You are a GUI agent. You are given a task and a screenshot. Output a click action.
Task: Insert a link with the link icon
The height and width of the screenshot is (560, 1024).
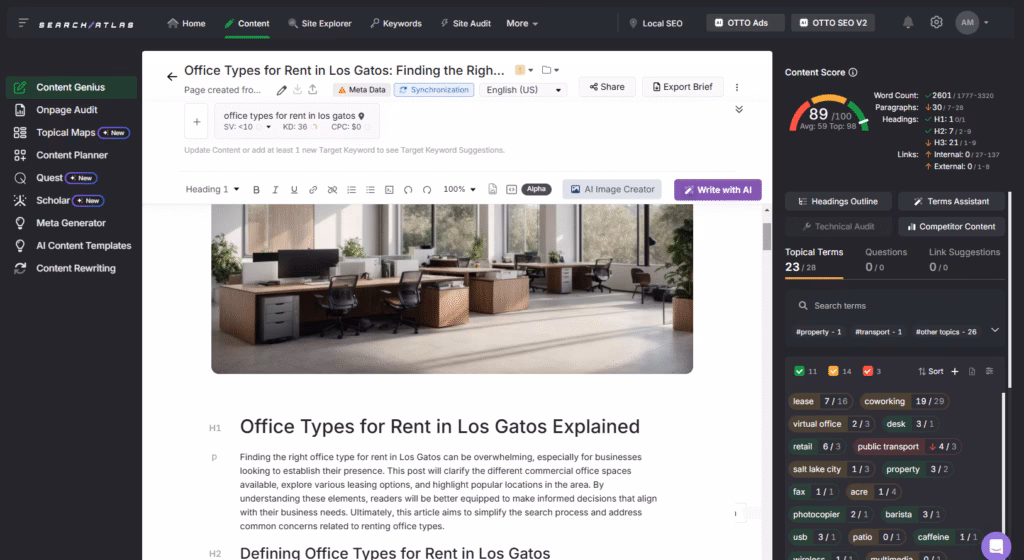click(x=313, y=189)
